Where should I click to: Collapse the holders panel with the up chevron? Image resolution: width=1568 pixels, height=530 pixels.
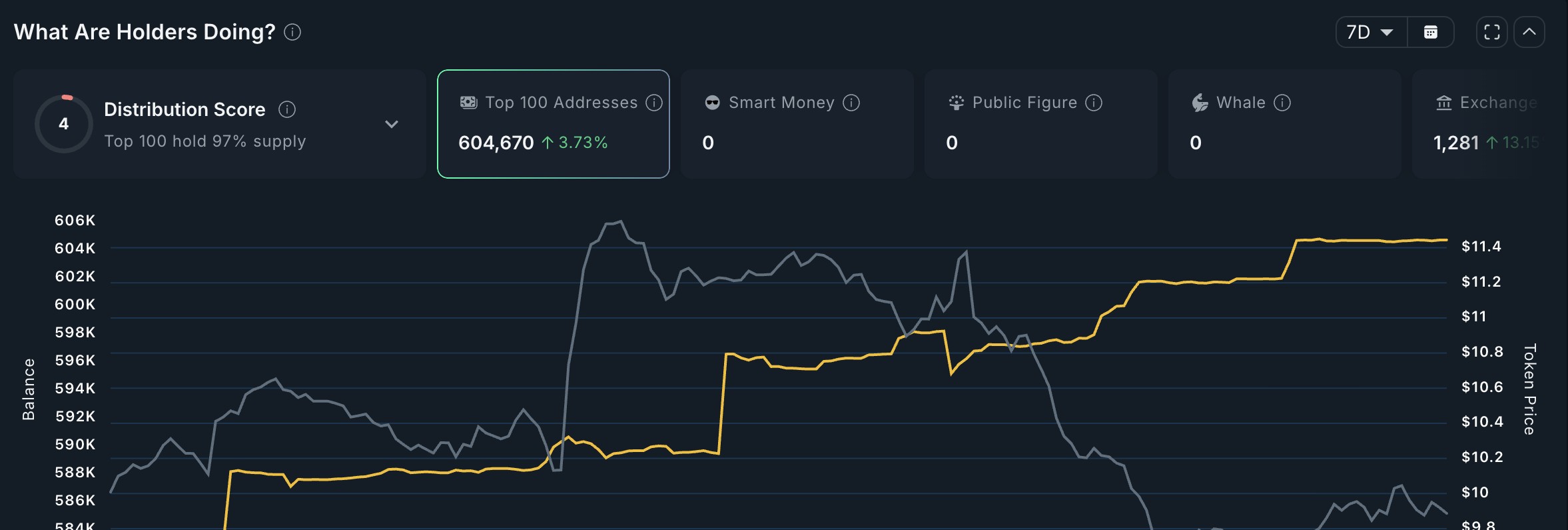[x=1529, y=32]
